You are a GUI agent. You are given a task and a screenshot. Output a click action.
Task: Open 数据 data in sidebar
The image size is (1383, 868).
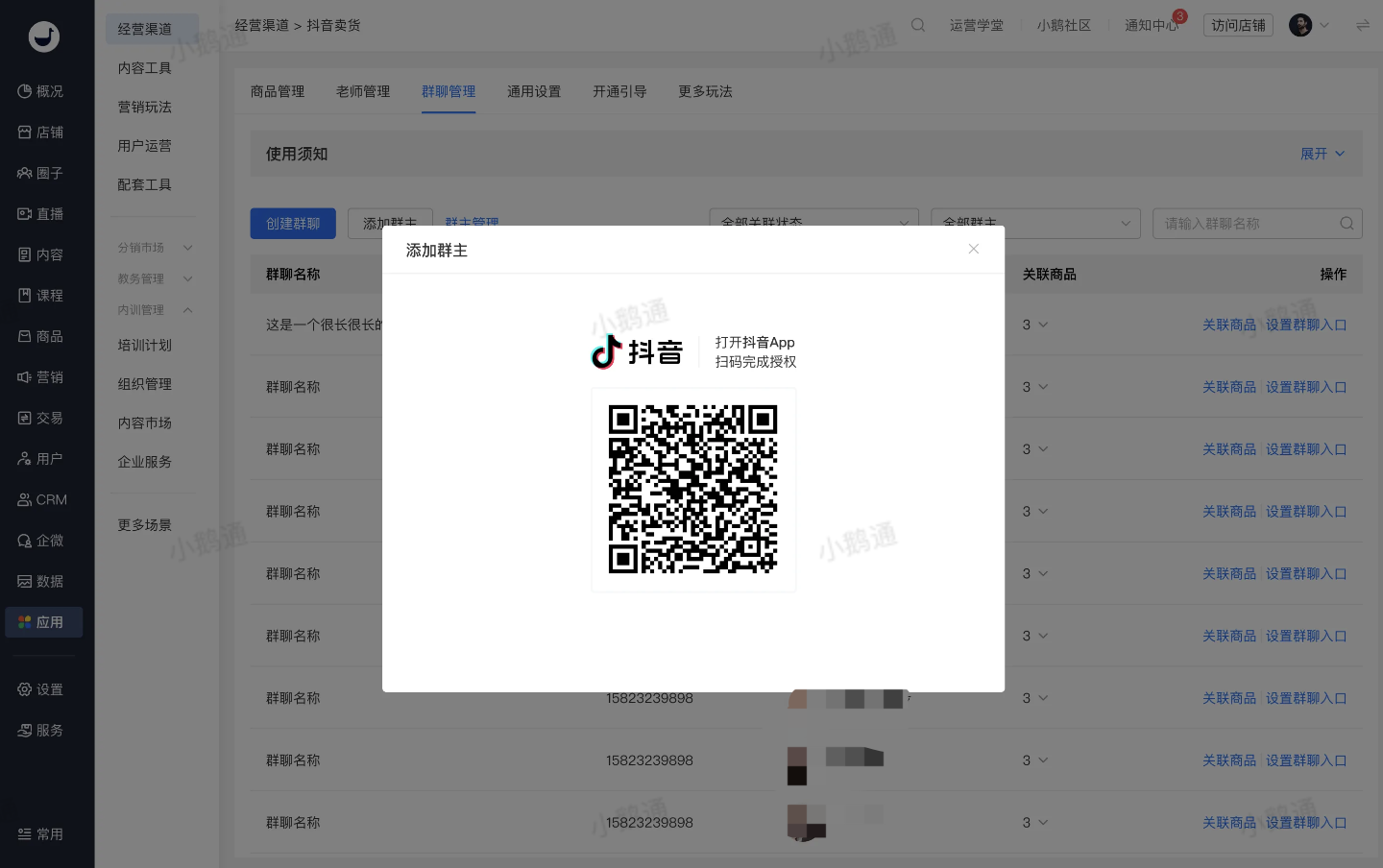click(x=40, y=581)
